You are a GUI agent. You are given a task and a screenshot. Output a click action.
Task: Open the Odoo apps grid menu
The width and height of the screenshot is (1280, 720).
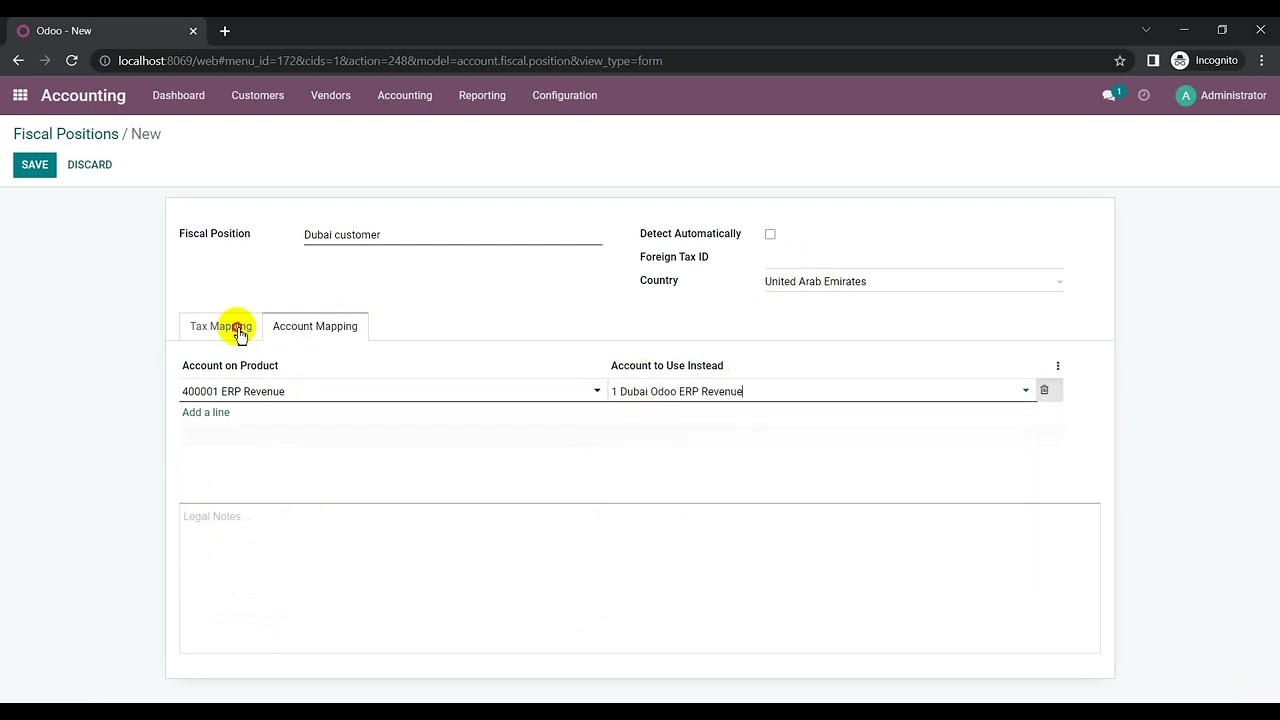[20, 95]
